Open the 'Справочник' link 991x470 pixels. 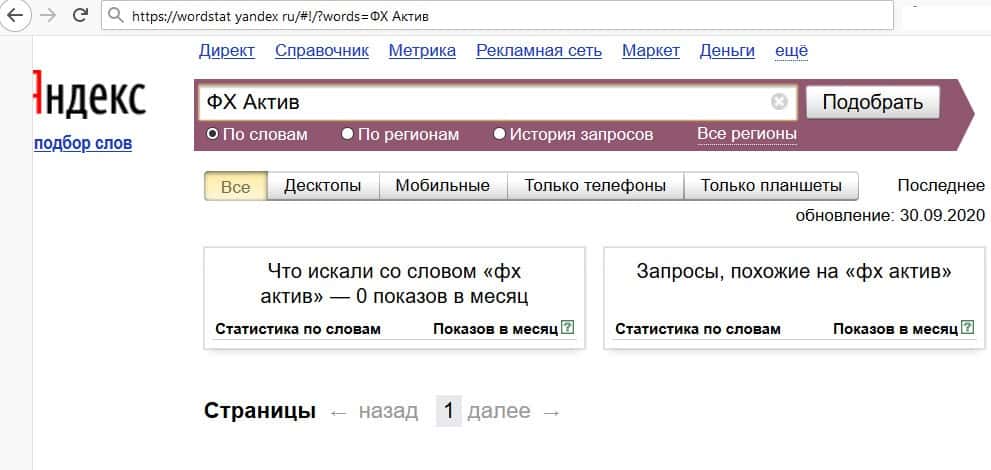[322, 51]
